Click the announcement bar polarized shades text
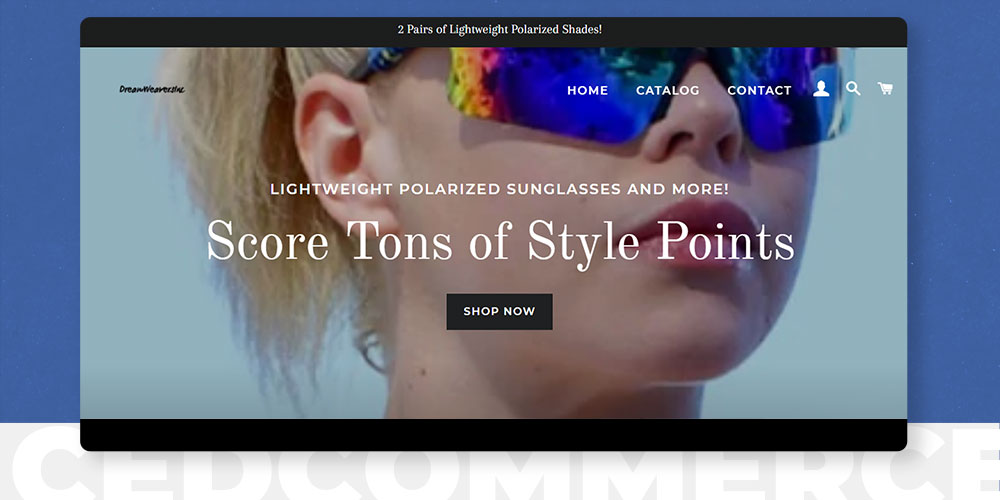Viewport: 1000px width, 500px height. [x=500, y=29]
